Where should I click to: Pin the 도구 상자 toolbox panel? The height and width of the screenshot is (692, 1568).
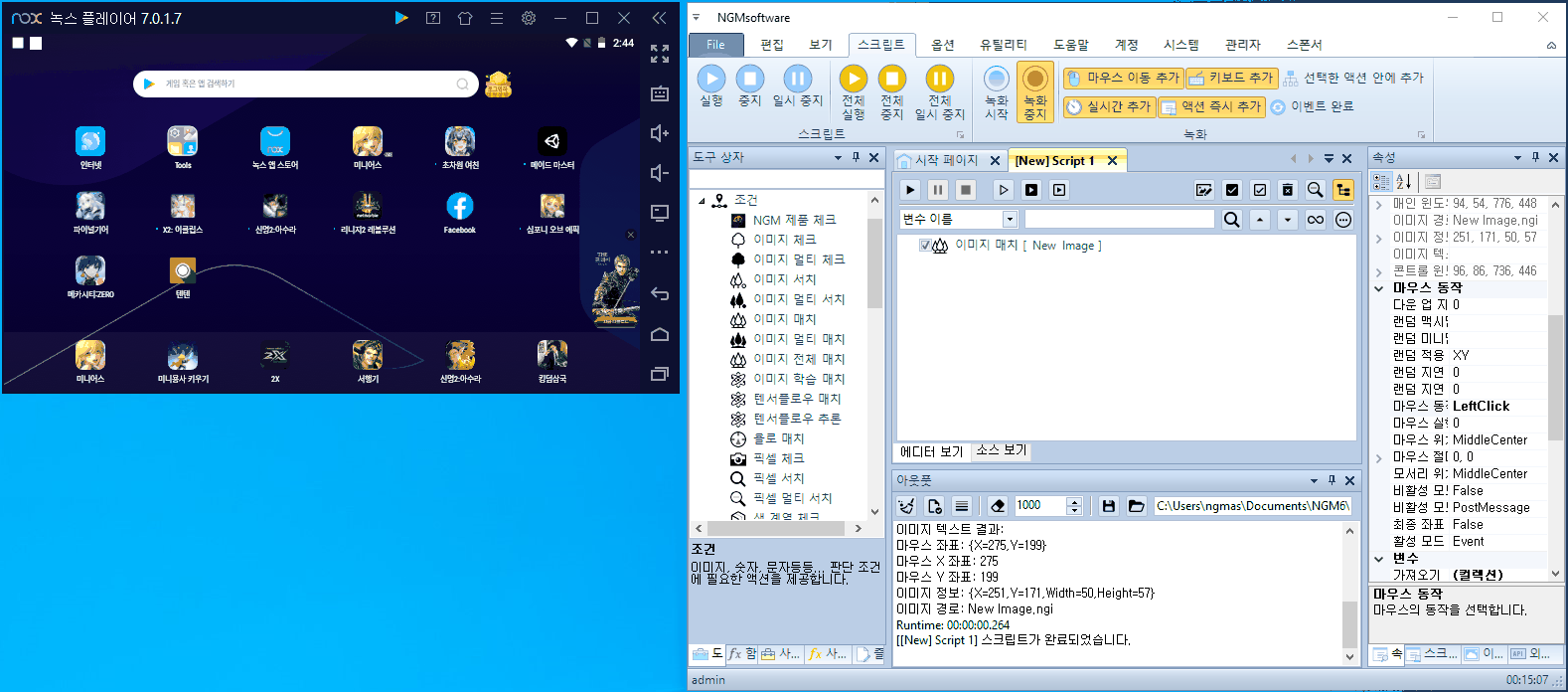pos(856,157)
